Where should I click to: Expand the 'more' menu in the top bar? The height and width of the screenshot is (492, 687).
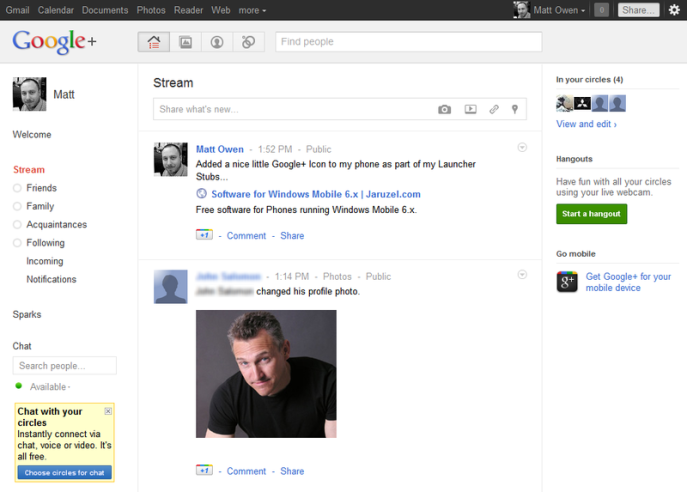252,10
